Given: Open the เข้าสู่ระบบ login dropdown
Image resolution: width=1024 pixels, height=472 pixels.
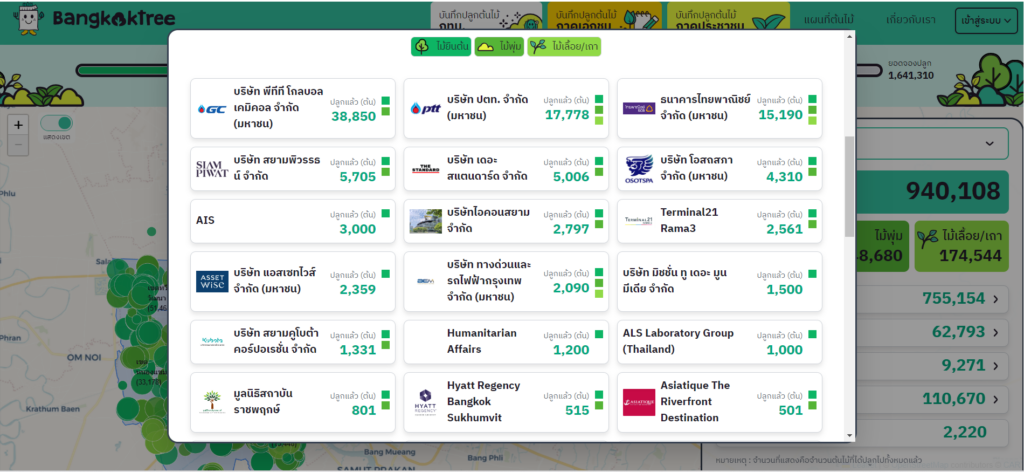Looking at the screenshot, I should 985,21.
